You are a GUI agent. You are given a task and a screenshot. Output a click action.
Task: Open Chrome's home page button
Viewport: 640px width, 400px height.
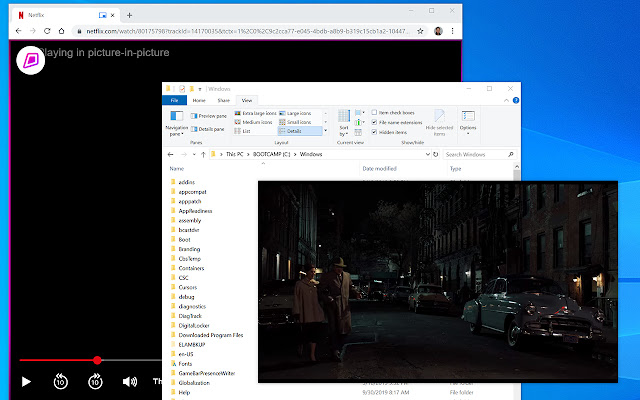61,31
